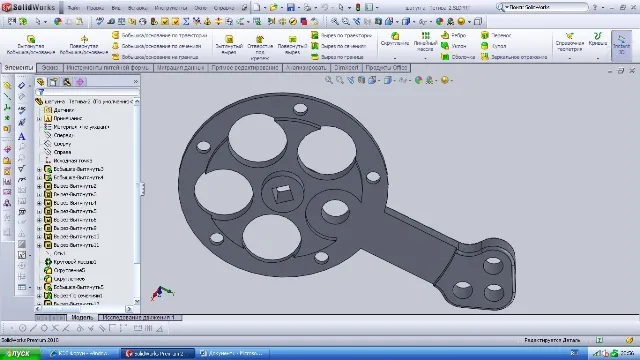Open the PropertyManager tab icon
This screenshot has width=640, height=360.
click(x=53, y=82)
